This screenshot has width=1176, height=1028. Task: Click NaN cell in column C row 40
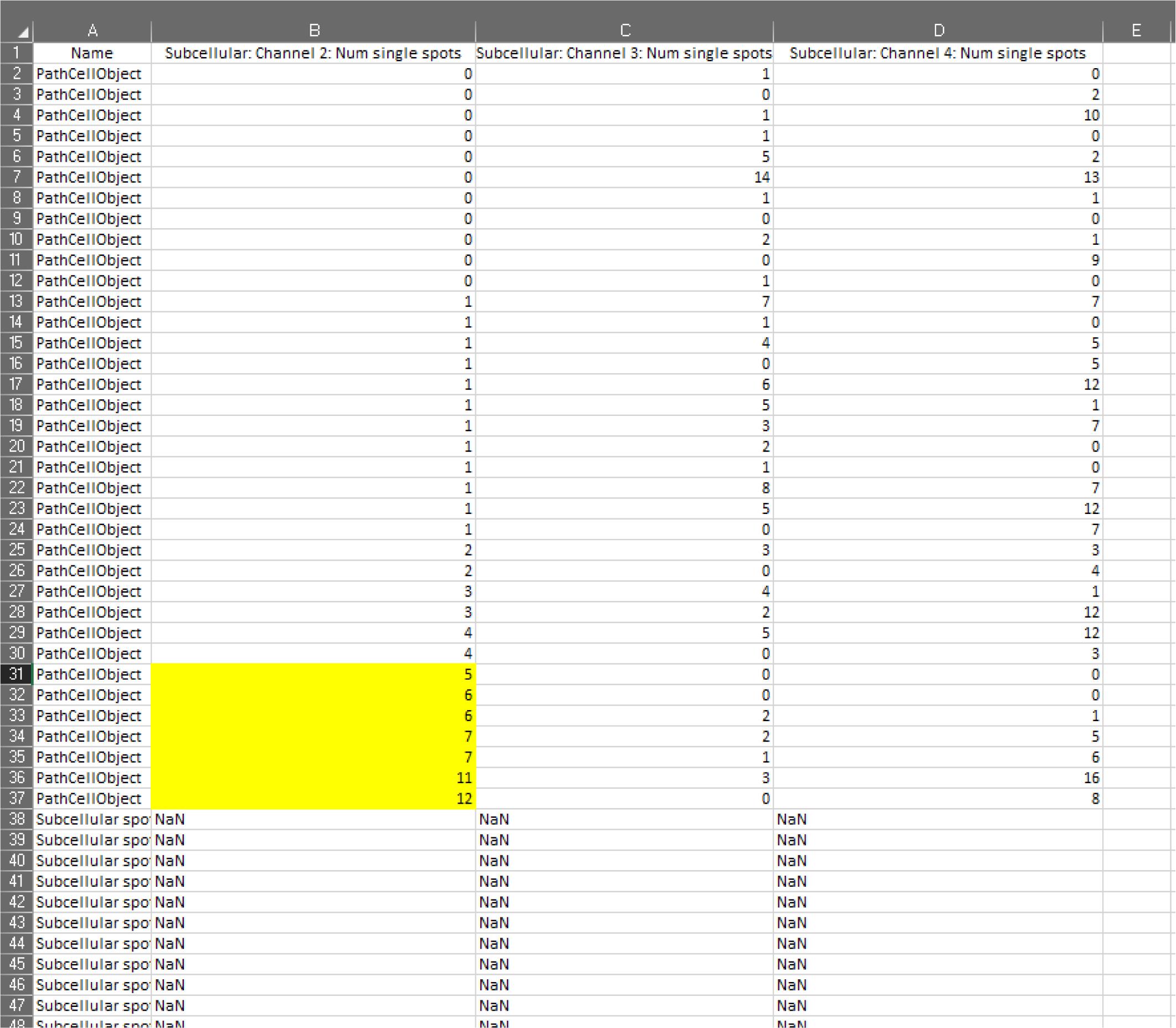point(624,861)
